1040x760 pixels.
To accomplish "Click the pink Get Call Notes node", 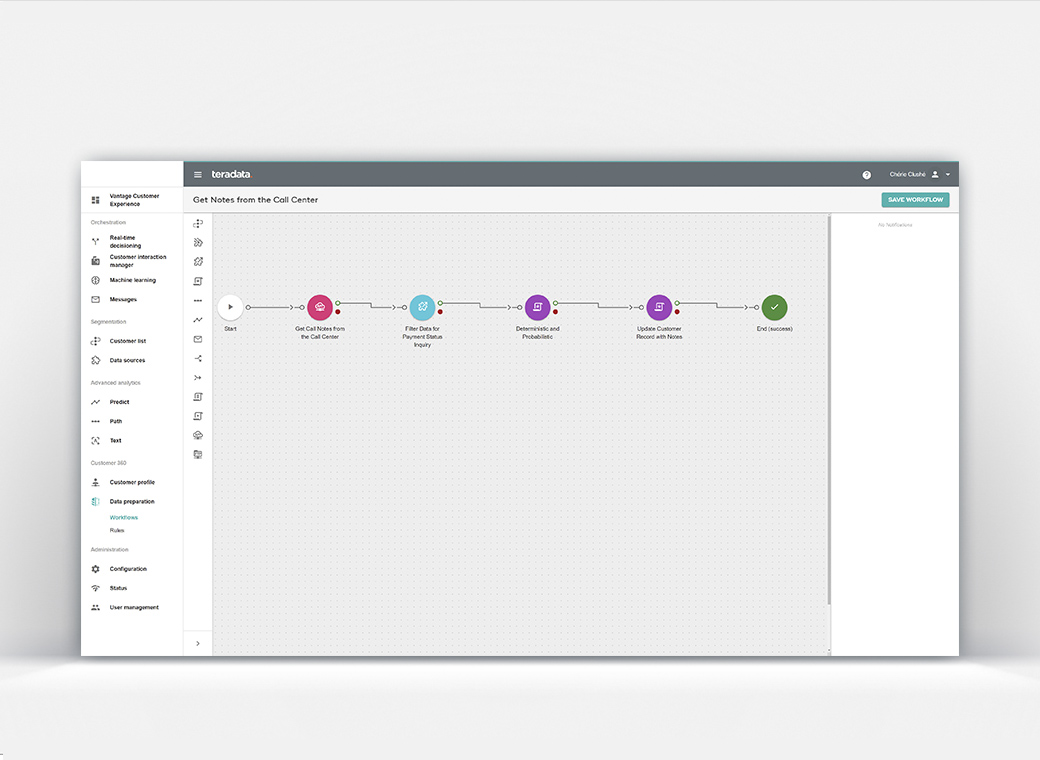I will pos(320,307).
